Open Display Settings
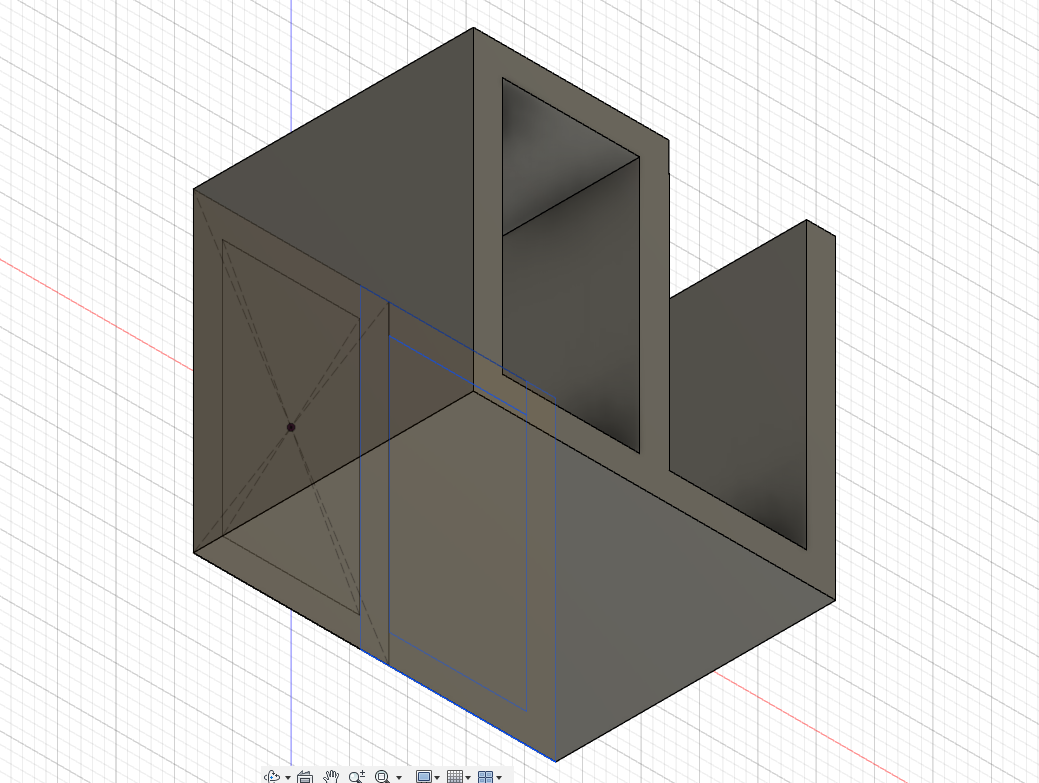1039x783 pixels. 424,776
